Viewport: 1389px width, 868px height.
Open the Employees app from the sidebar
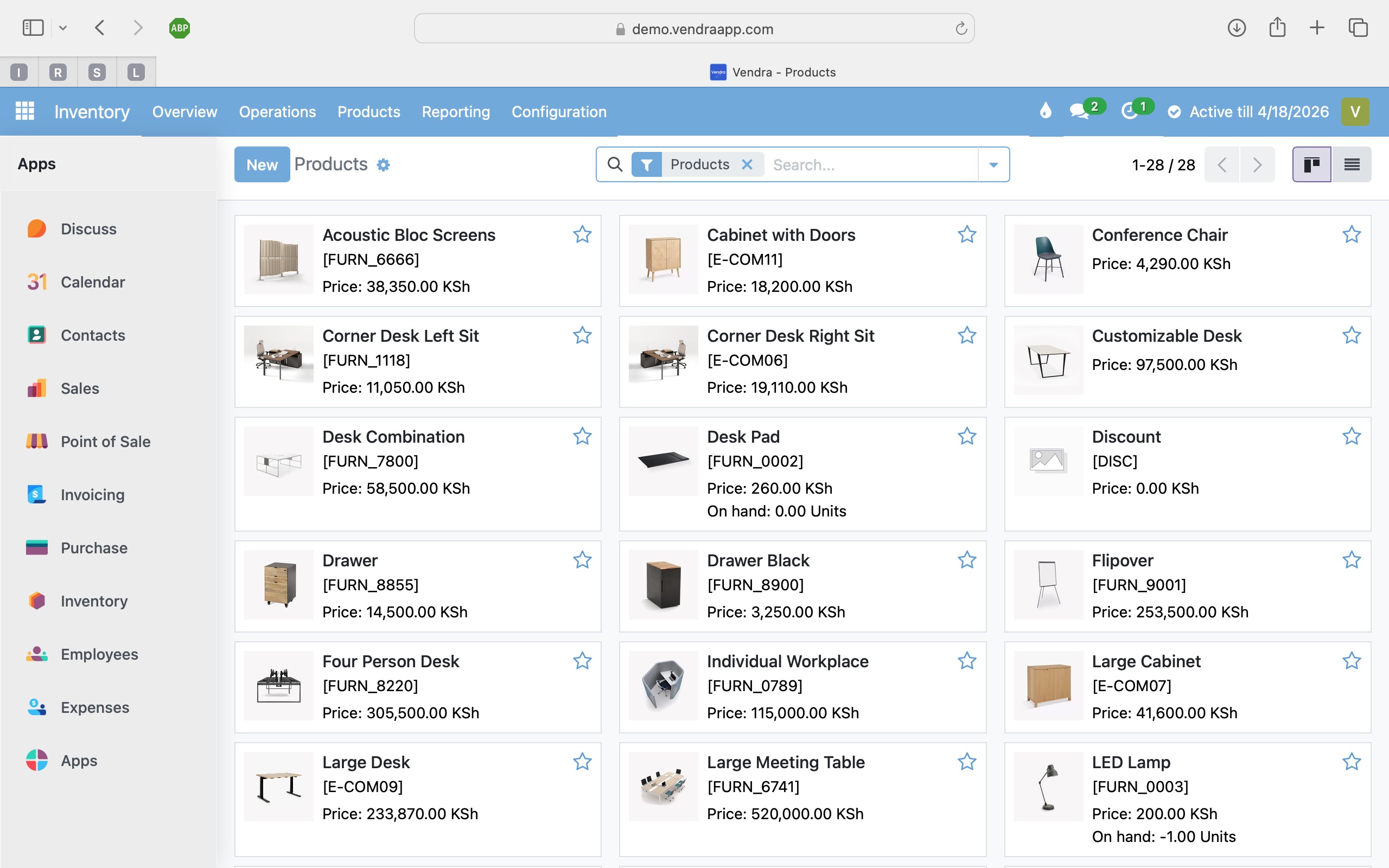coord(99,654)
